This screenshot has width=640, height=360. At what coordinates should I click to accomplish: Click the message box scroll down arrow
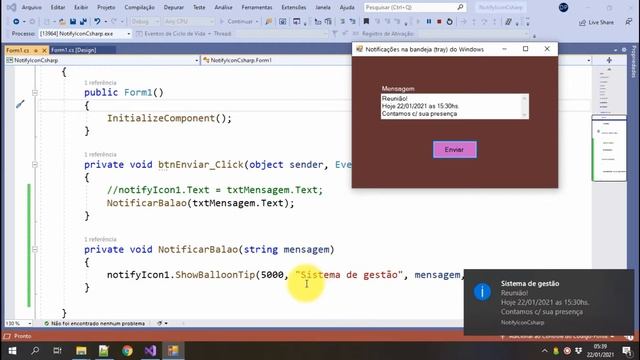click(524, 115)
